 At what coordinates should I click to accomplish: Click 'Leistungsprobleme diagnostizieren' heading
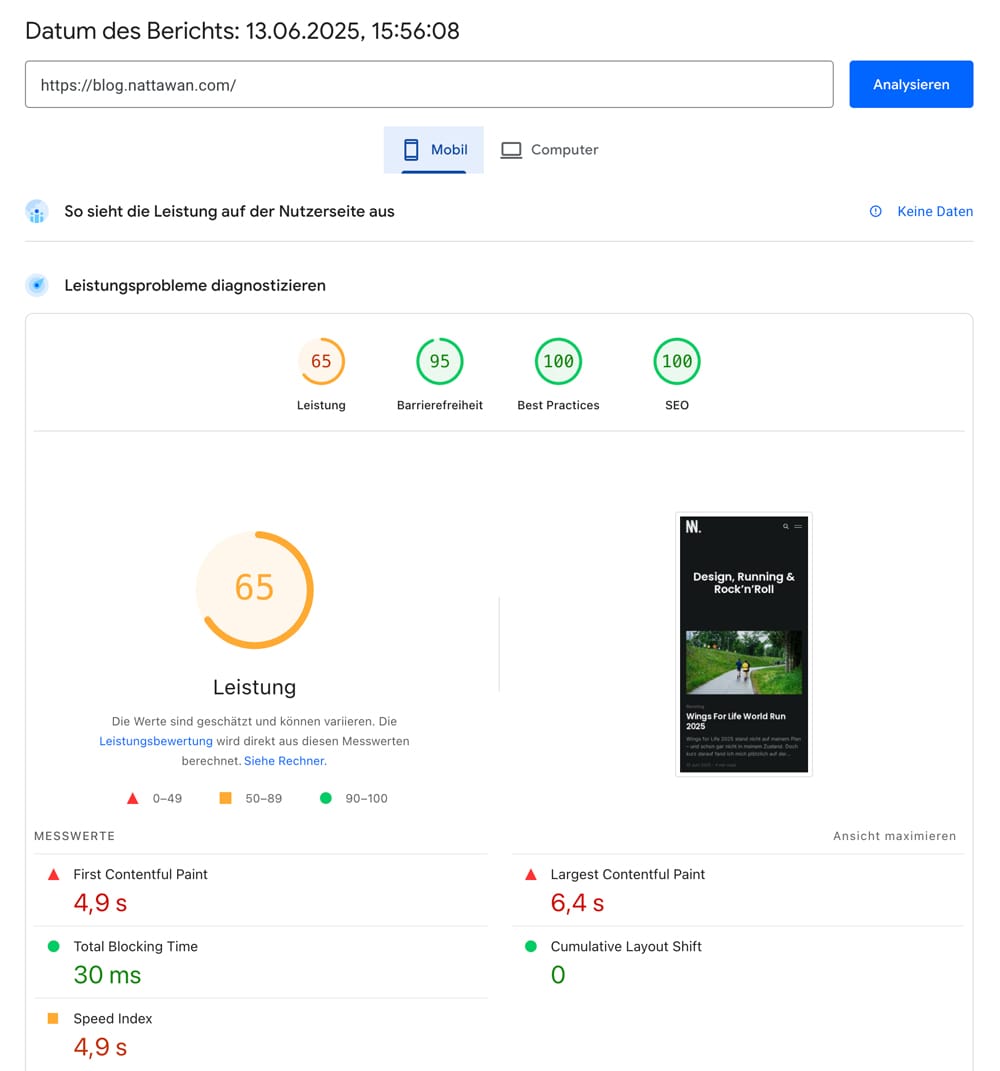tap(195, 286)
